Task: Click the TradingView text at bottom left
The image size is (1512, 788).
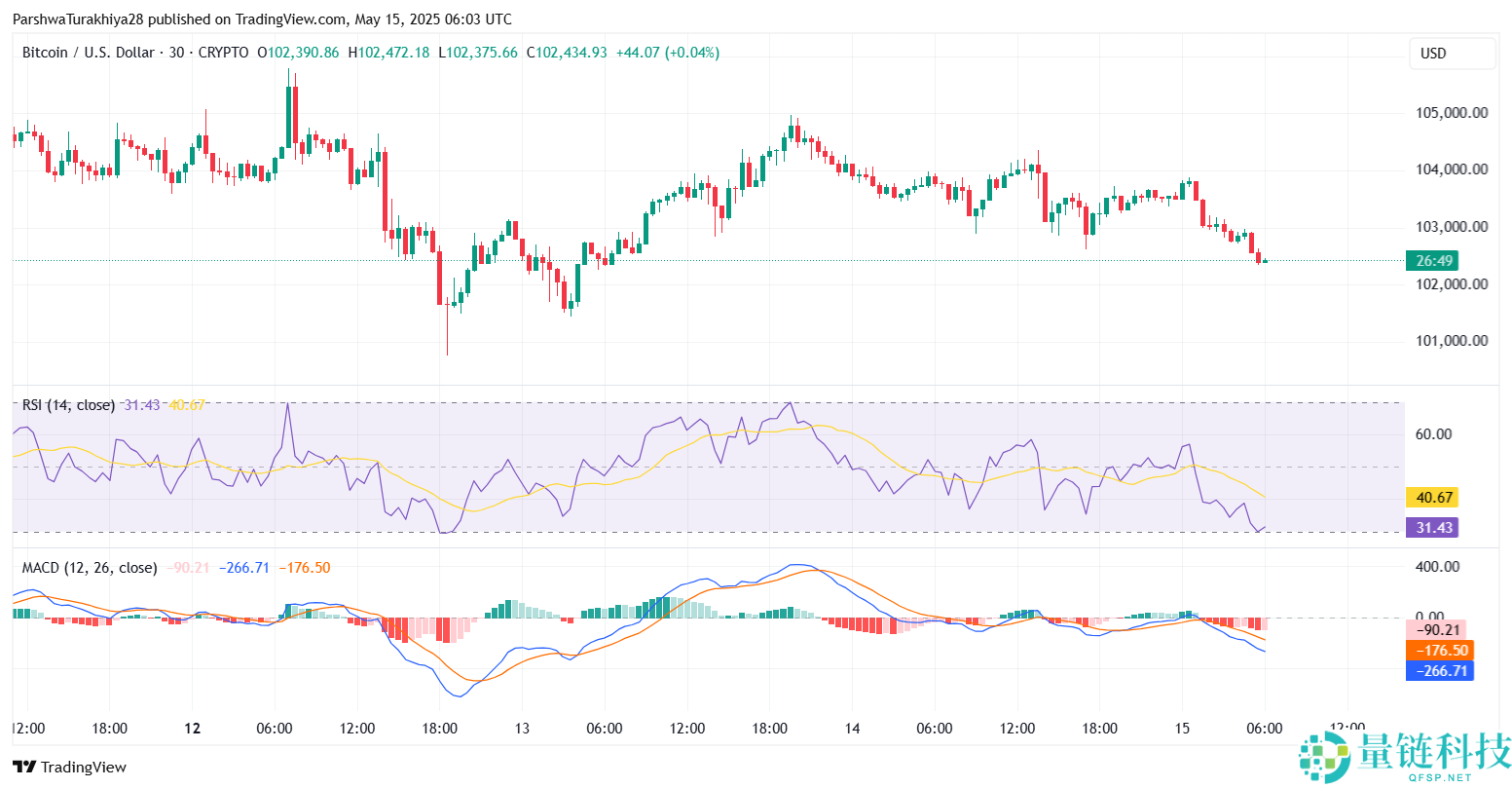Action: pyautogui.click(x=84, y=768)
